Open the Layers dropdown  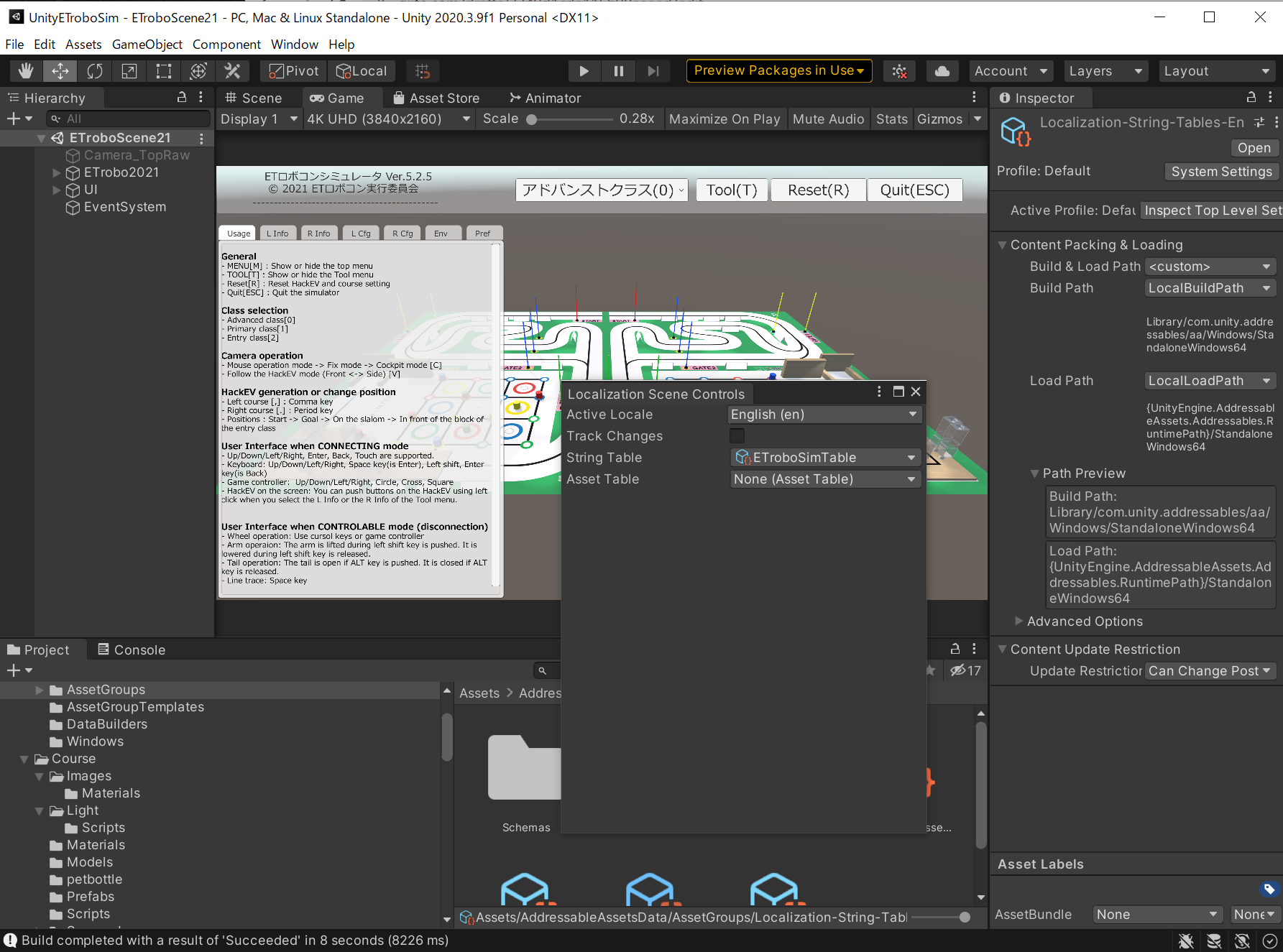pyautogui.click(x=1105, y=71)
